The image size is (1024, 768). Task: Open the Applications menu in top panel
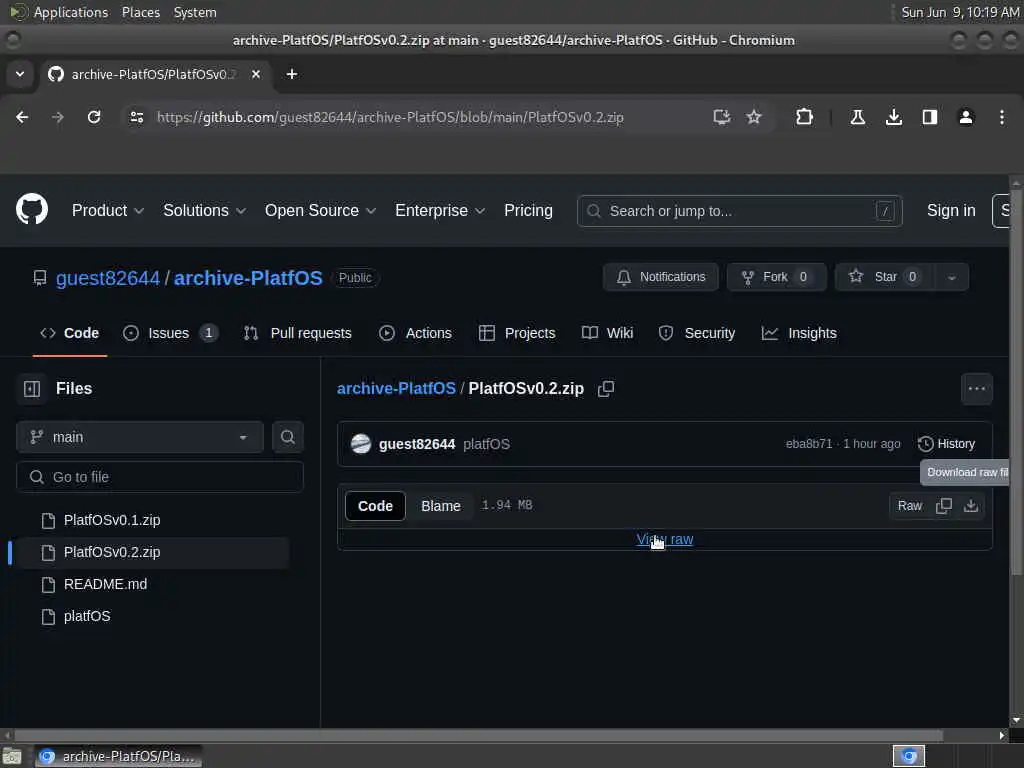[71, 12]
